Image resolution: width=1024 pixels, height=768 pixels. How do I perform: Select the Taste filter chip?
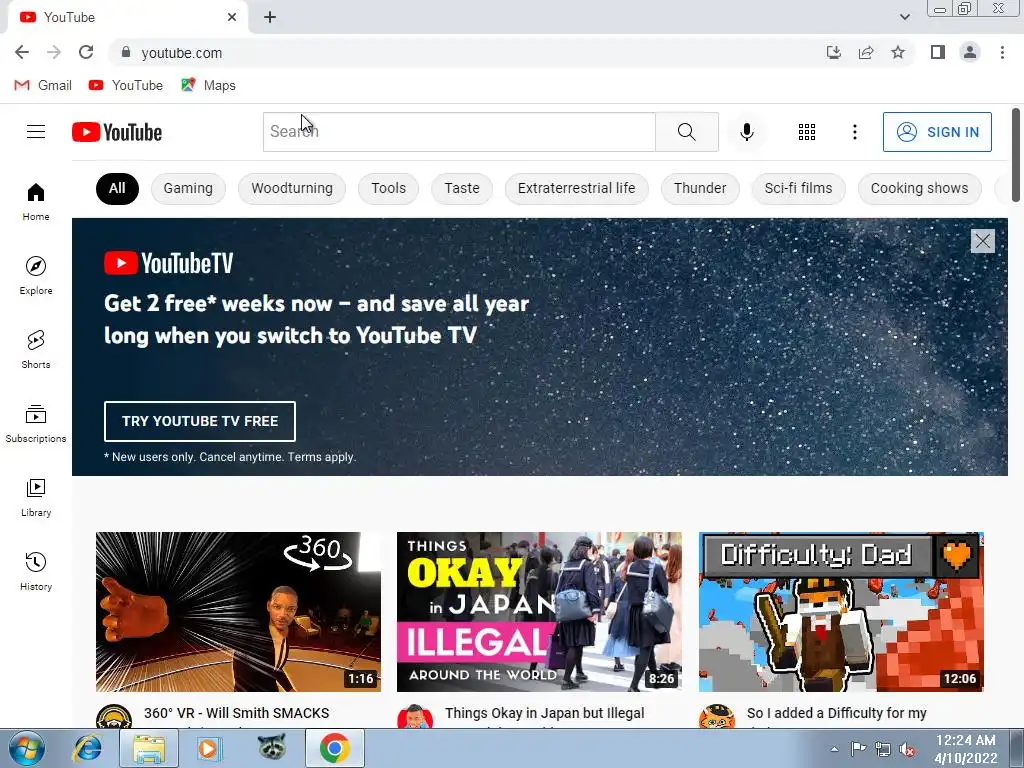pyautogui.click(x=462, y=189)
